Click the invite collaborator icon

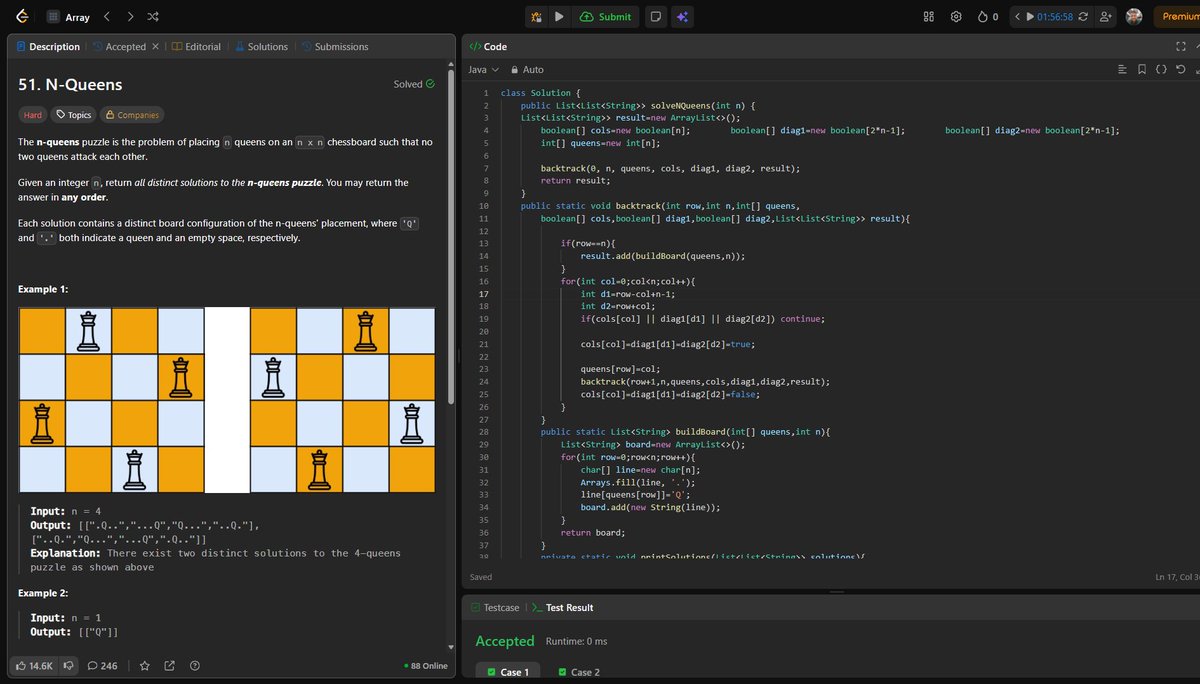tap(1106, 17)
